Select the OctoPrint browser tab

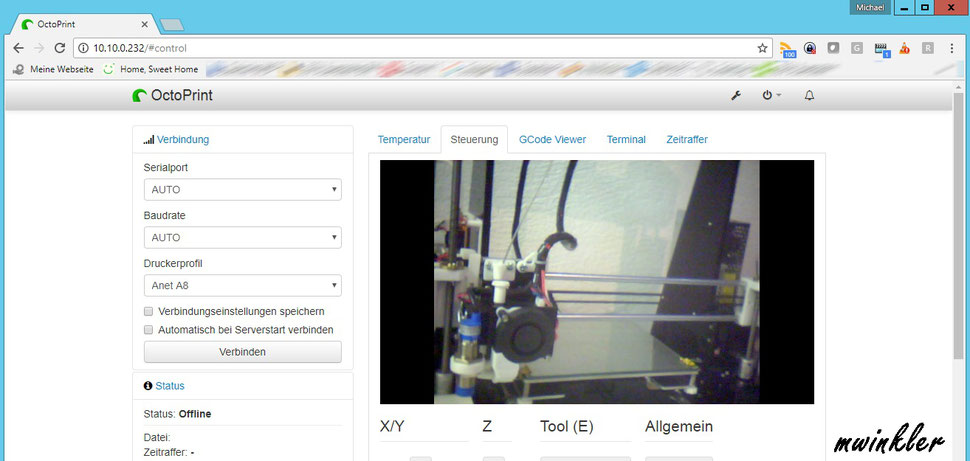tap(83, 24)
